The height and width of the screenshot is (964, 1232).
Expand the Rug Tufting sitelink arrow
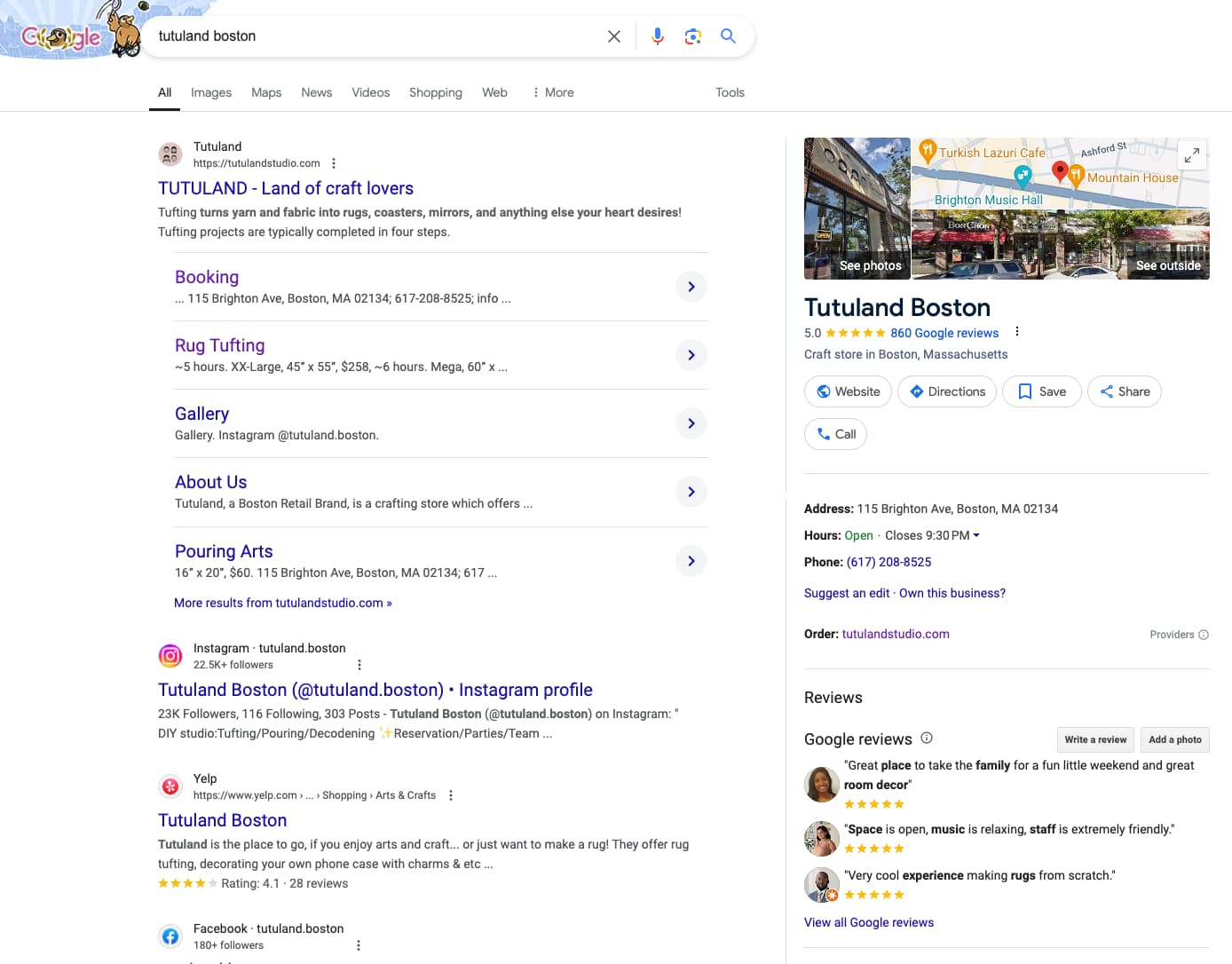pyautogui.click(x=691, y=355)
